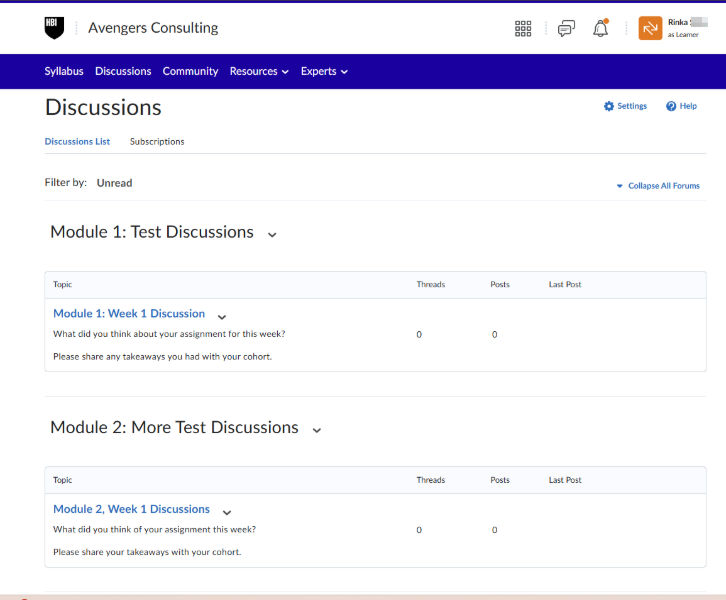Click the 'Filter by:' label
Viewport: 726px width, 600px height.
coord(66,182)
